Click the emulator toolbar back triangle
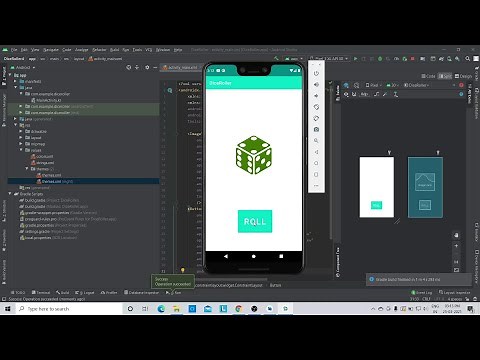The width and height of the screenshot is (480, 360). coord(316,152)
